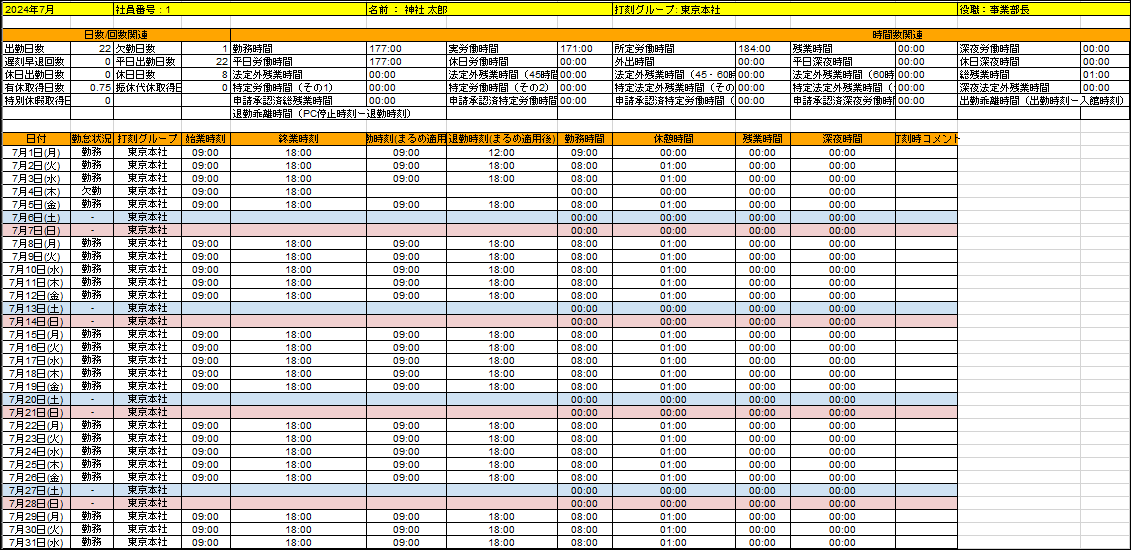Select the 7月4日(木) 欠勤 status cell

(91, 191)
